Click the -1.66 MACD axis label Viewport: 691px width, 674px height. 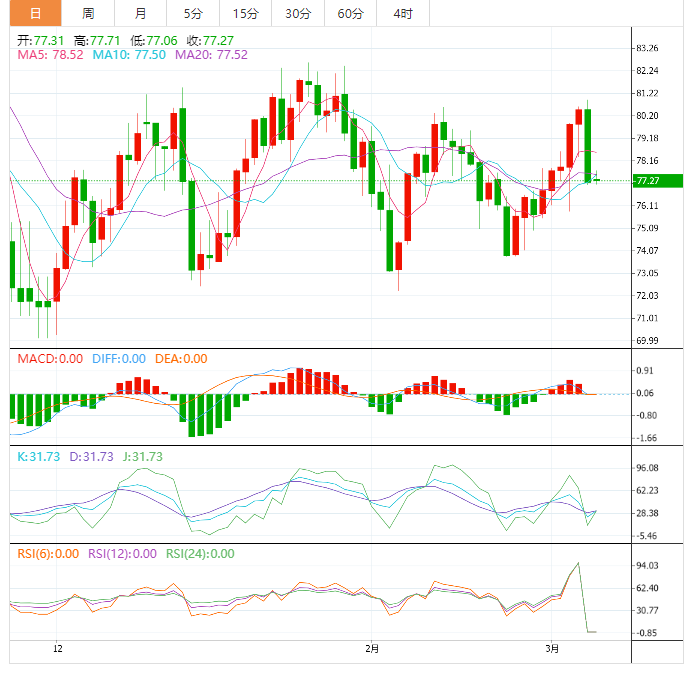[x=646, y=438]
